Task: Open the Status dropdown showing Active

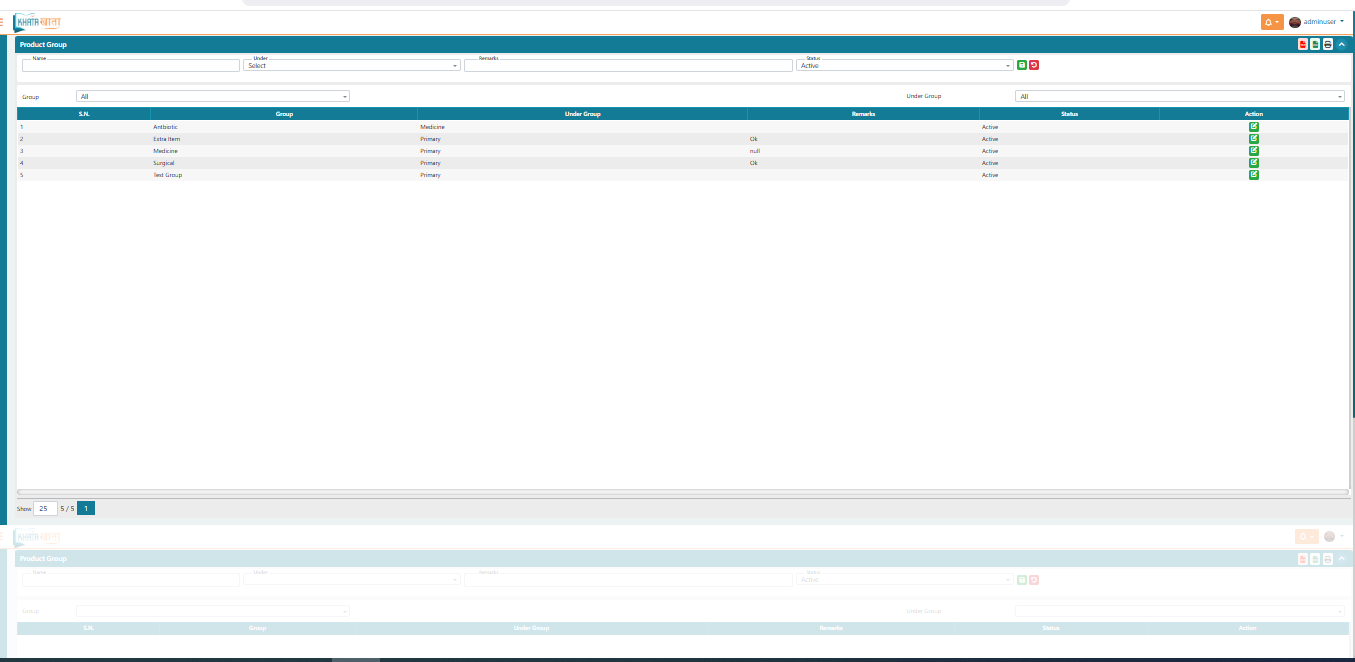Action: [905, 65]
